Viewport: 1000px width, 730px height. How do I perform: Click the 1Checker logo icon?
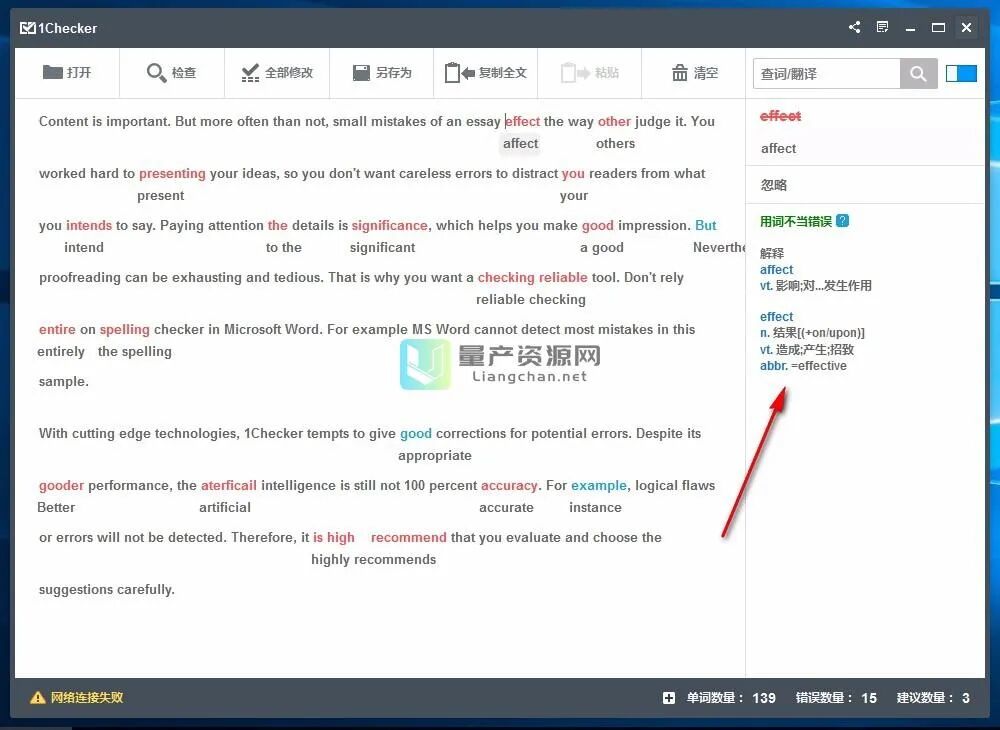pos(27,28)
